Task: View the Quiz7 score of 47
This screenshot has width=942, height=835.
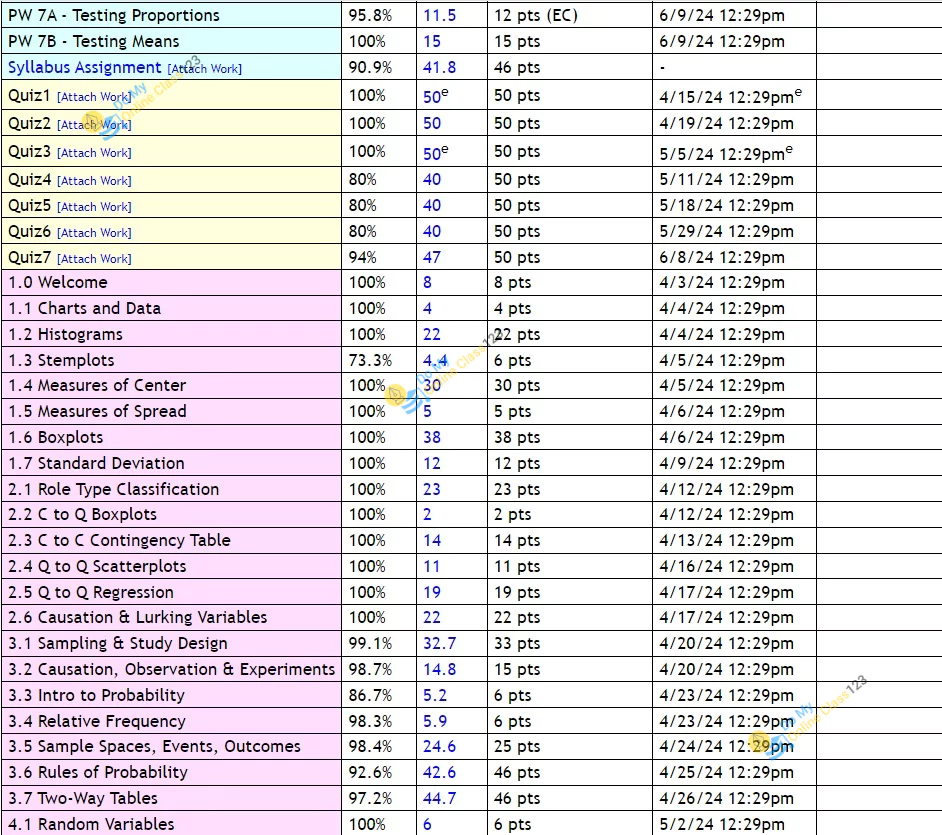Action: click(432, 258)
